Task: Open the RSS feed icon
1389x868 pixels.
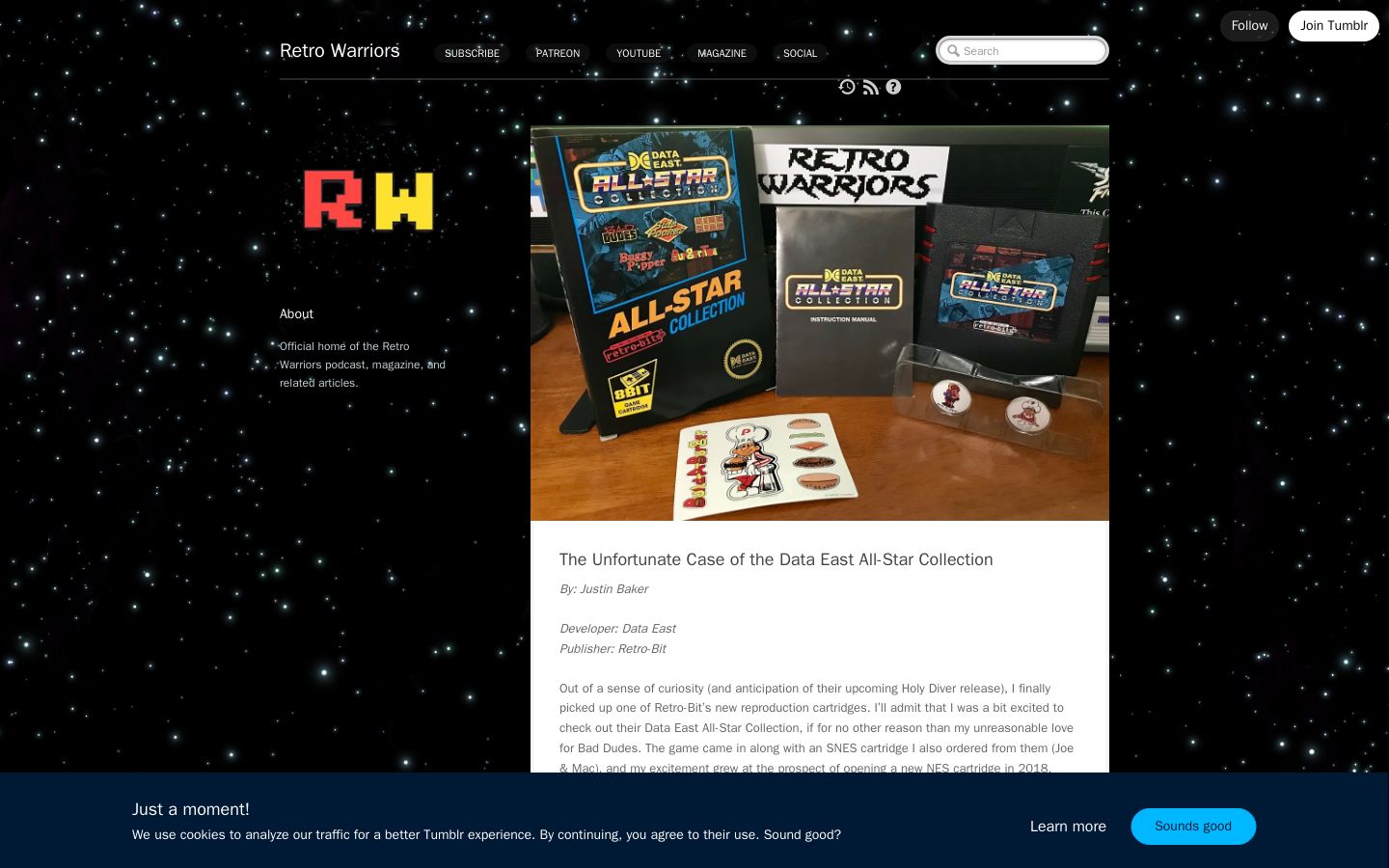Action: (x=871, y=88)
